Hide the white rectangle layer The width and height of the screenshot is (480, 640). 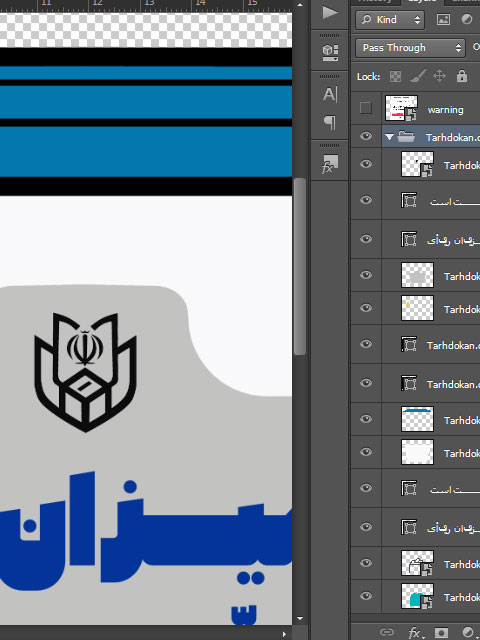coord(366,452)
